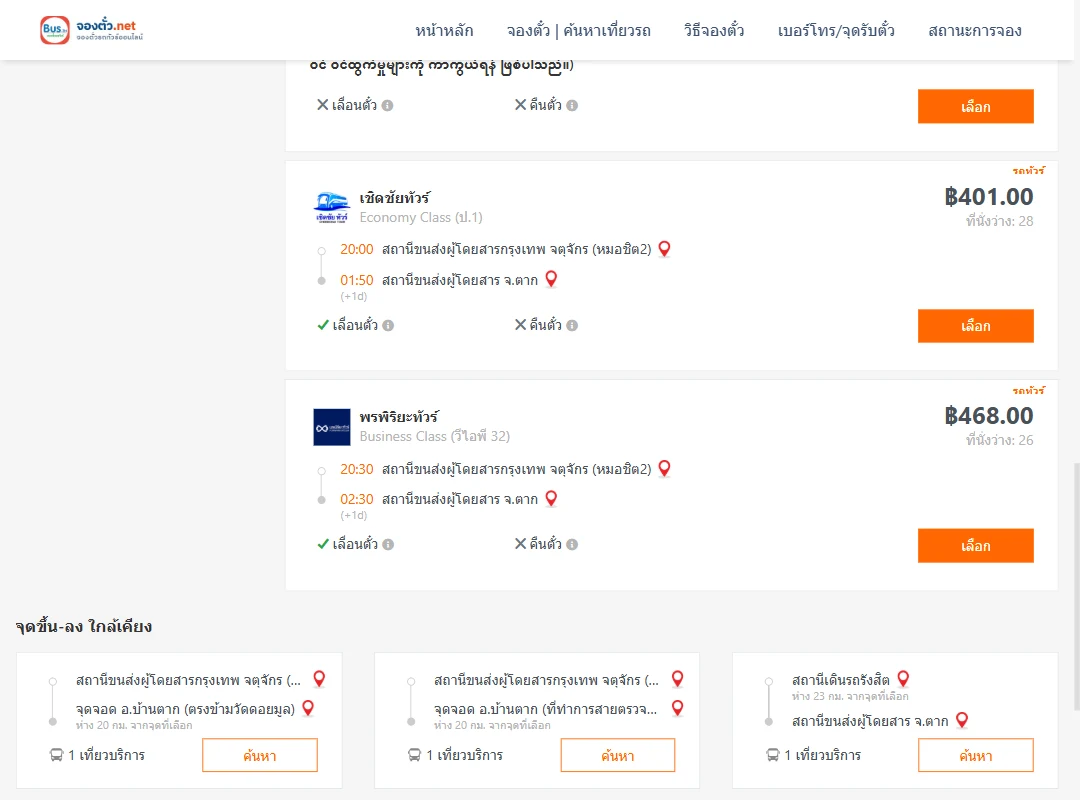The image size is (1080, 800).
Task: Search nearby route to ที่ทำการสายตรวจ stop
Action: pos(618,755)
